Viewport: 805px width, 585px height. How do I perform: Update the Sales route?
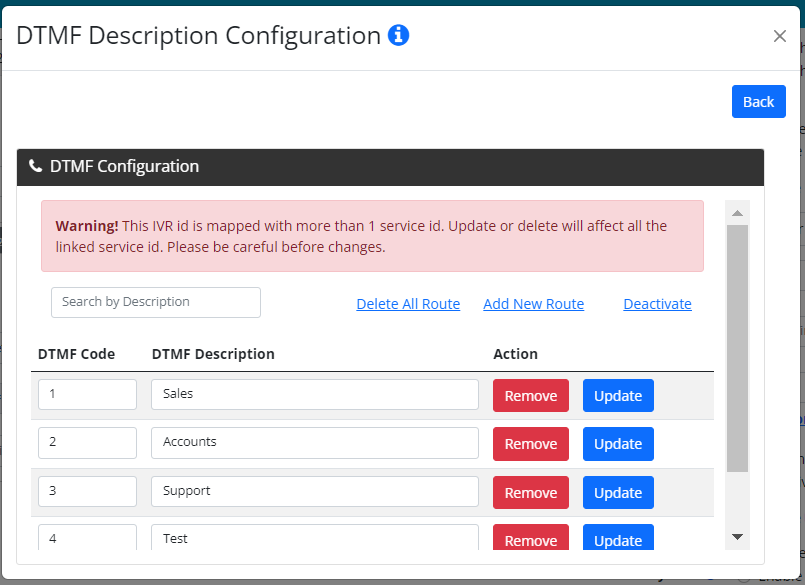click(x=618, y=395)
